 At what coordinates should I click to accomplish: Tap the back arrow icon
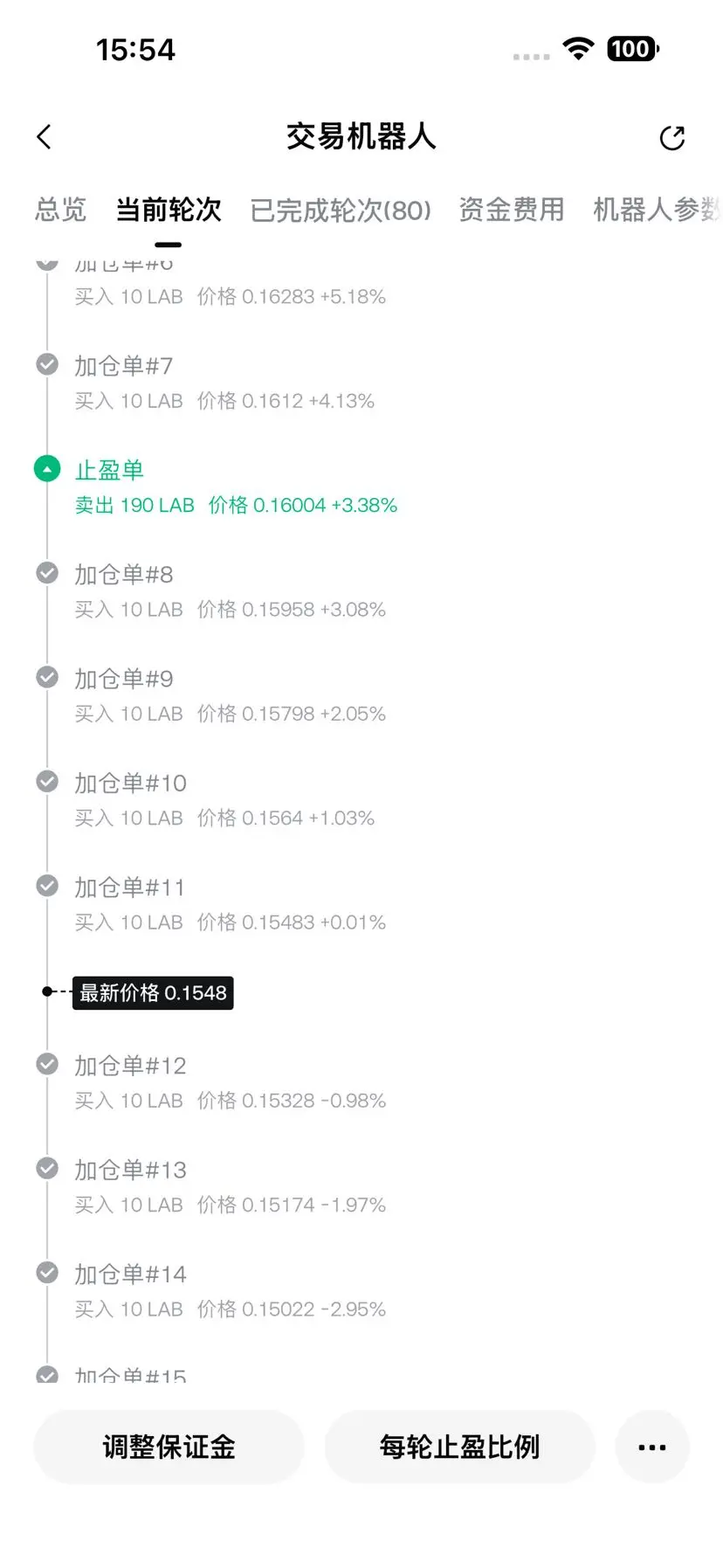45,136
